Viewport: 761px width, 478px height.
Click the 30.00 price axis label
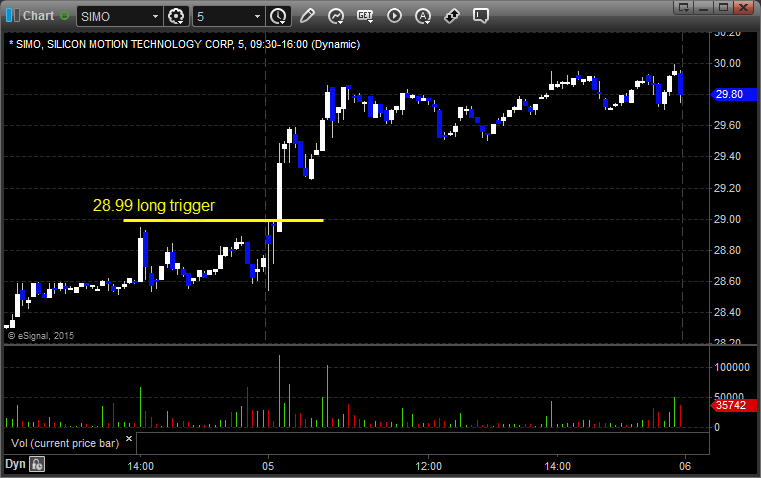(x=727, y=63)
